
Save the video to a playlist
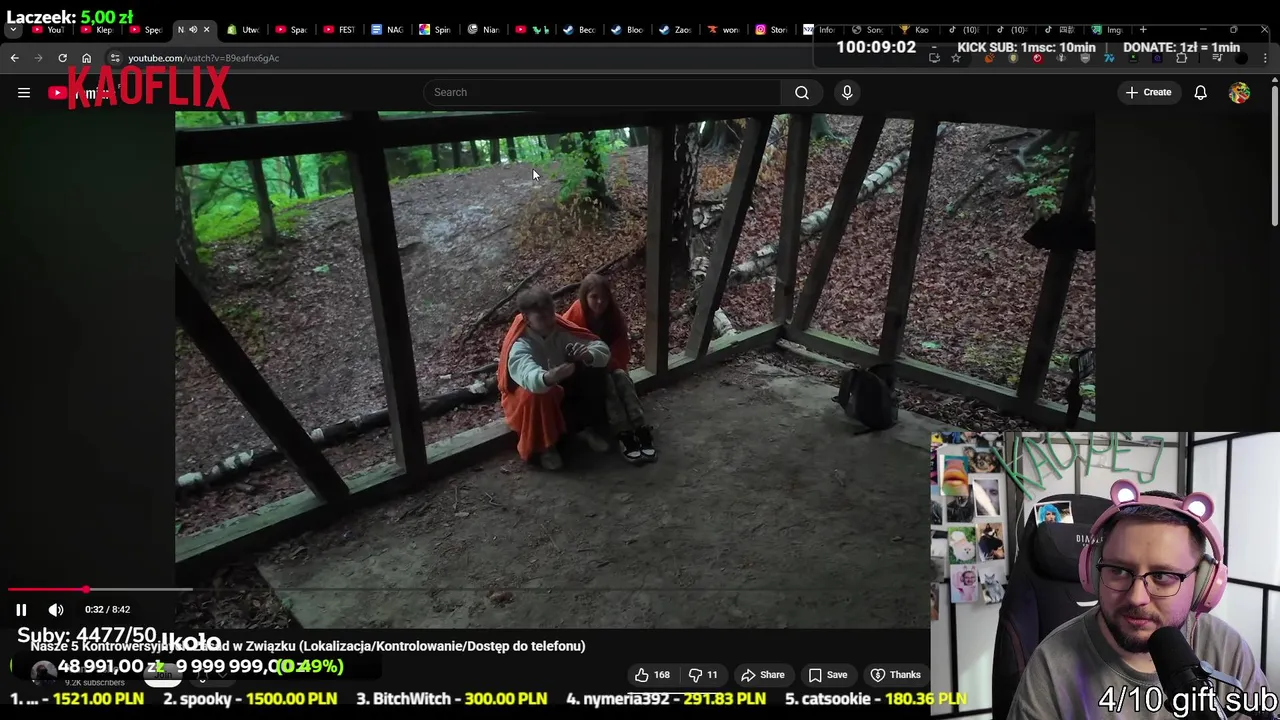pyautogui.click(x=827, y=675)
